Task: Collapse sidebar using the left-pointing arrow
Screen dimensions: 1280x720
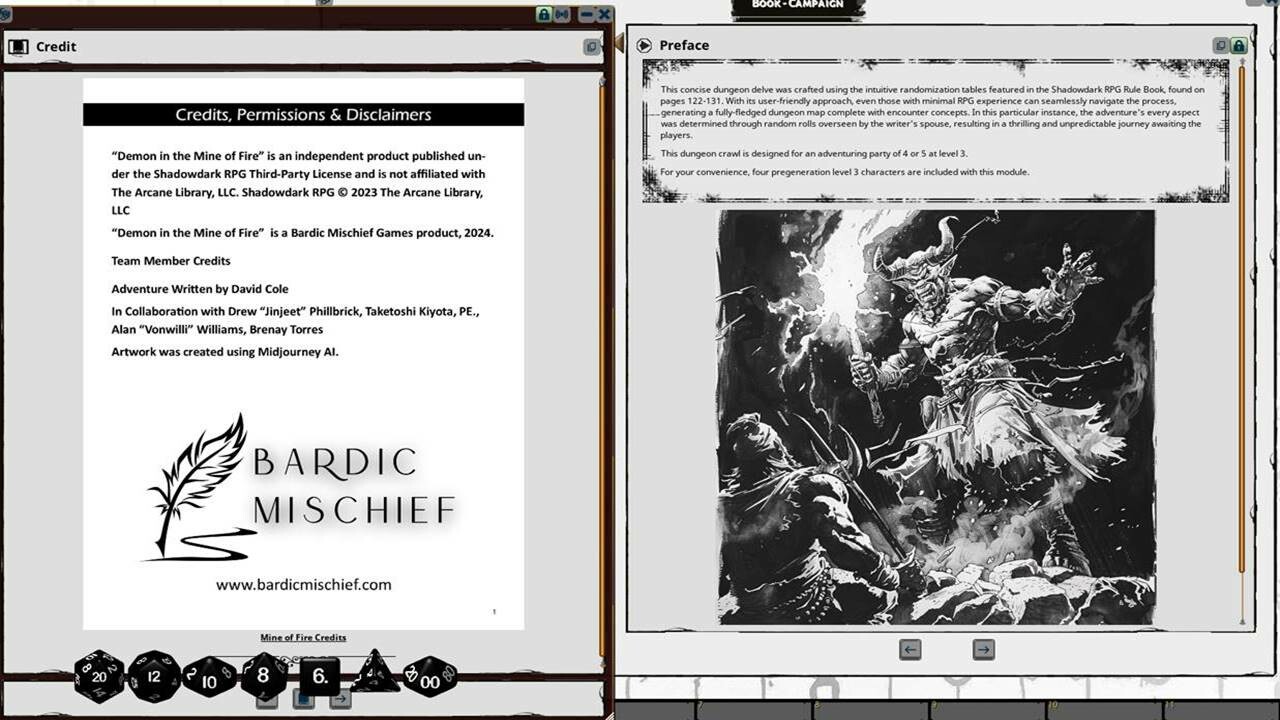Action: pyautogui.click(x=618, y=43)
